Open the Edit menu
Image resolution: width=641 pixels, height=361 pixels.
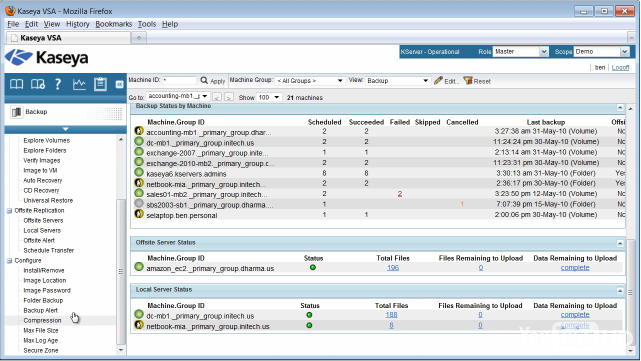click(x=31, y=24)
